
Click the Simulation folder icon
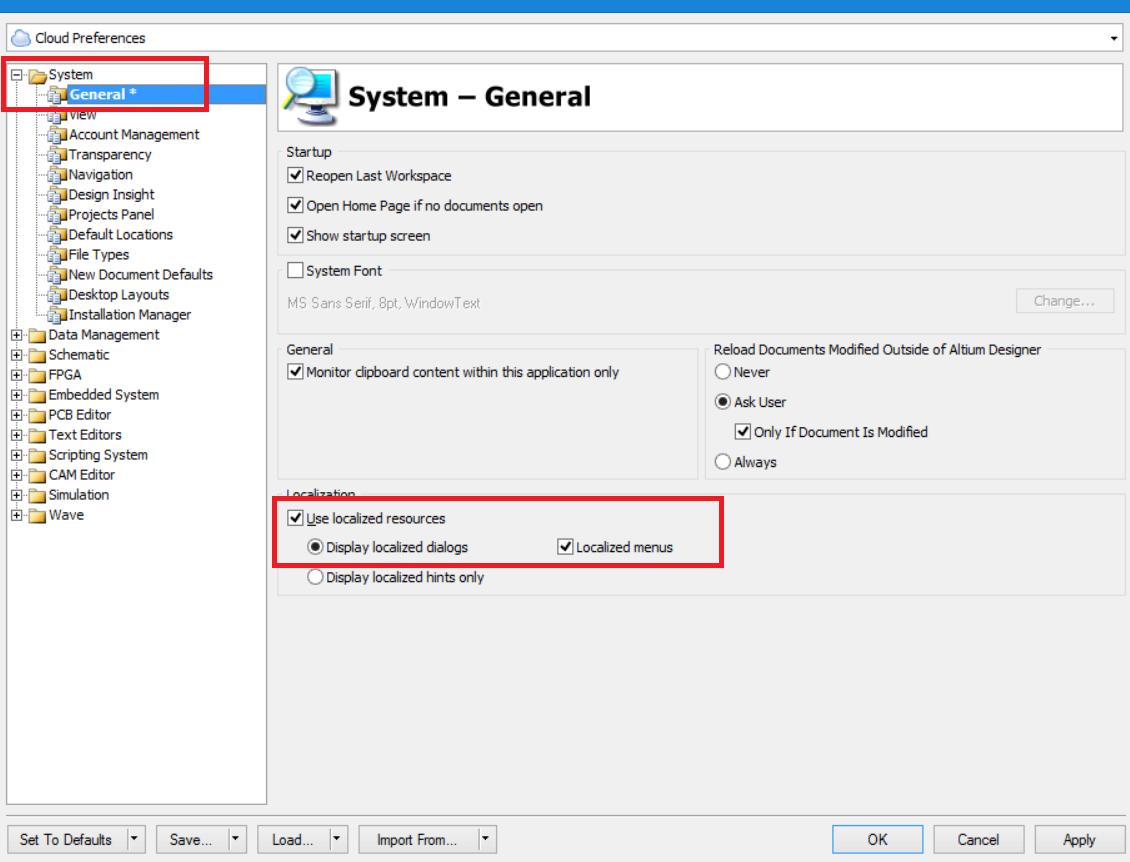pyautogui.click(x=37, y=496)
